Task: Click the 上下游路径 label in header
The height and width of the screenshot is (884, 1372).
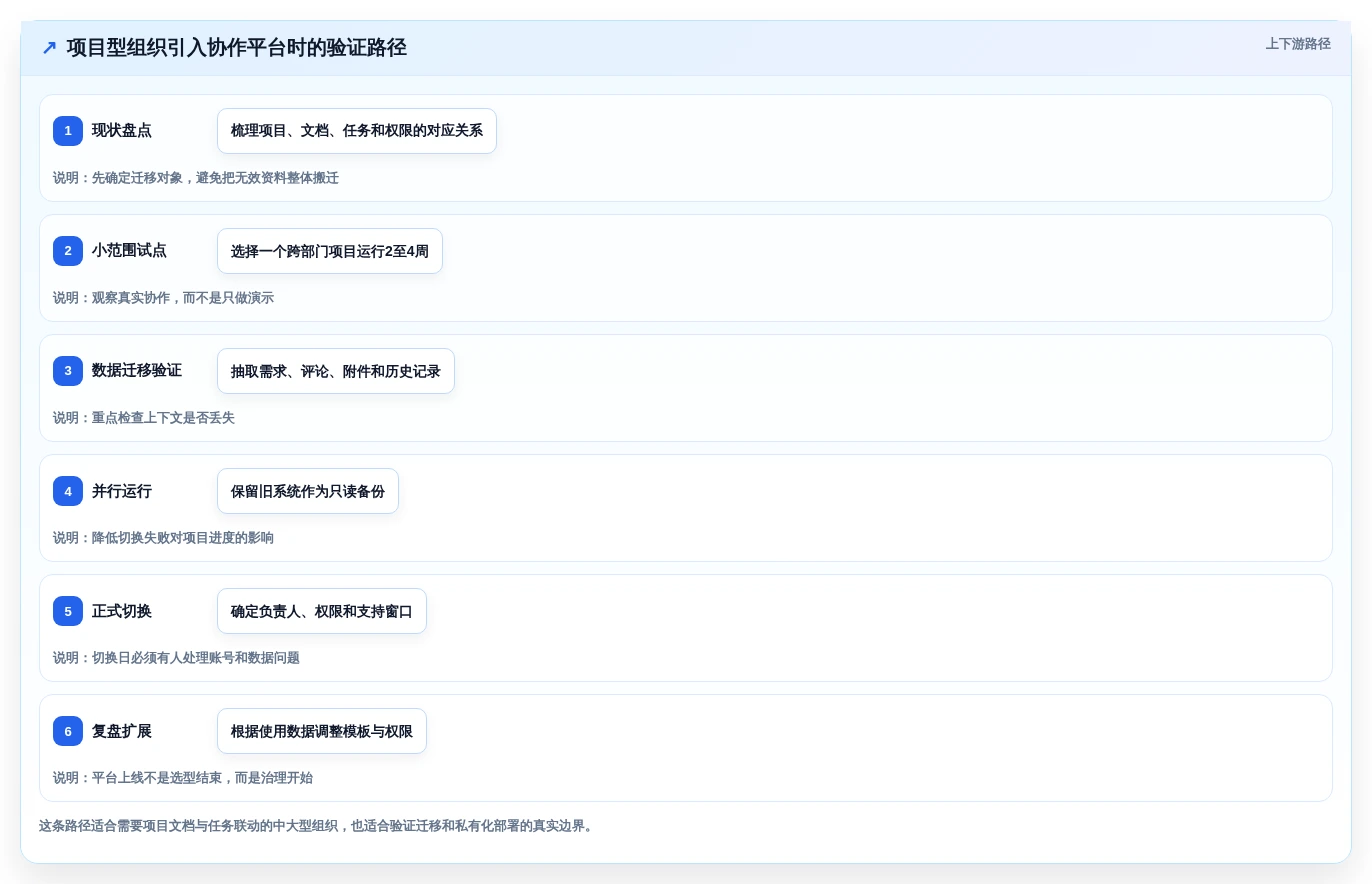Action: tap(1298, 44)
